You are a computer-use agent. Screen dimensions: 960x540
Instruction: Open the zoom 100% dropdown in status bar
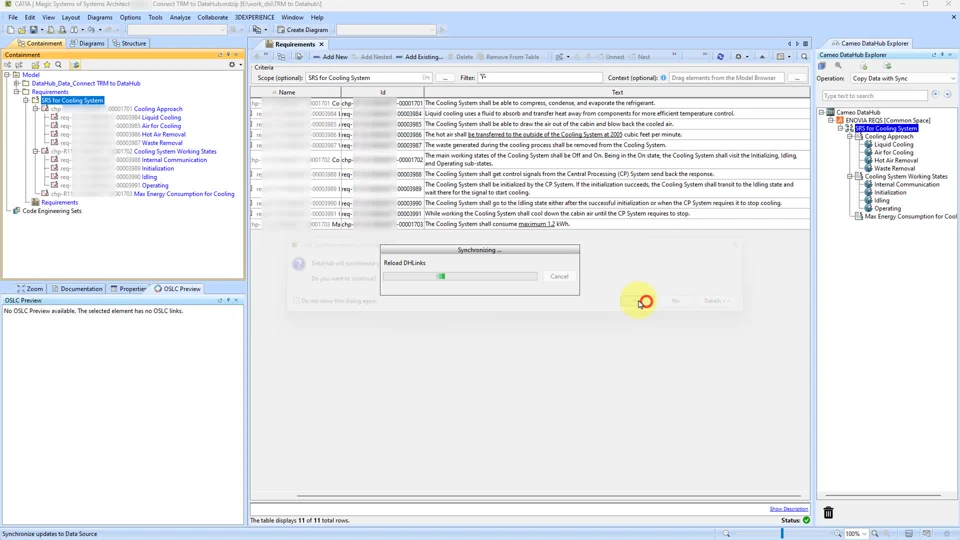[856, 534]
